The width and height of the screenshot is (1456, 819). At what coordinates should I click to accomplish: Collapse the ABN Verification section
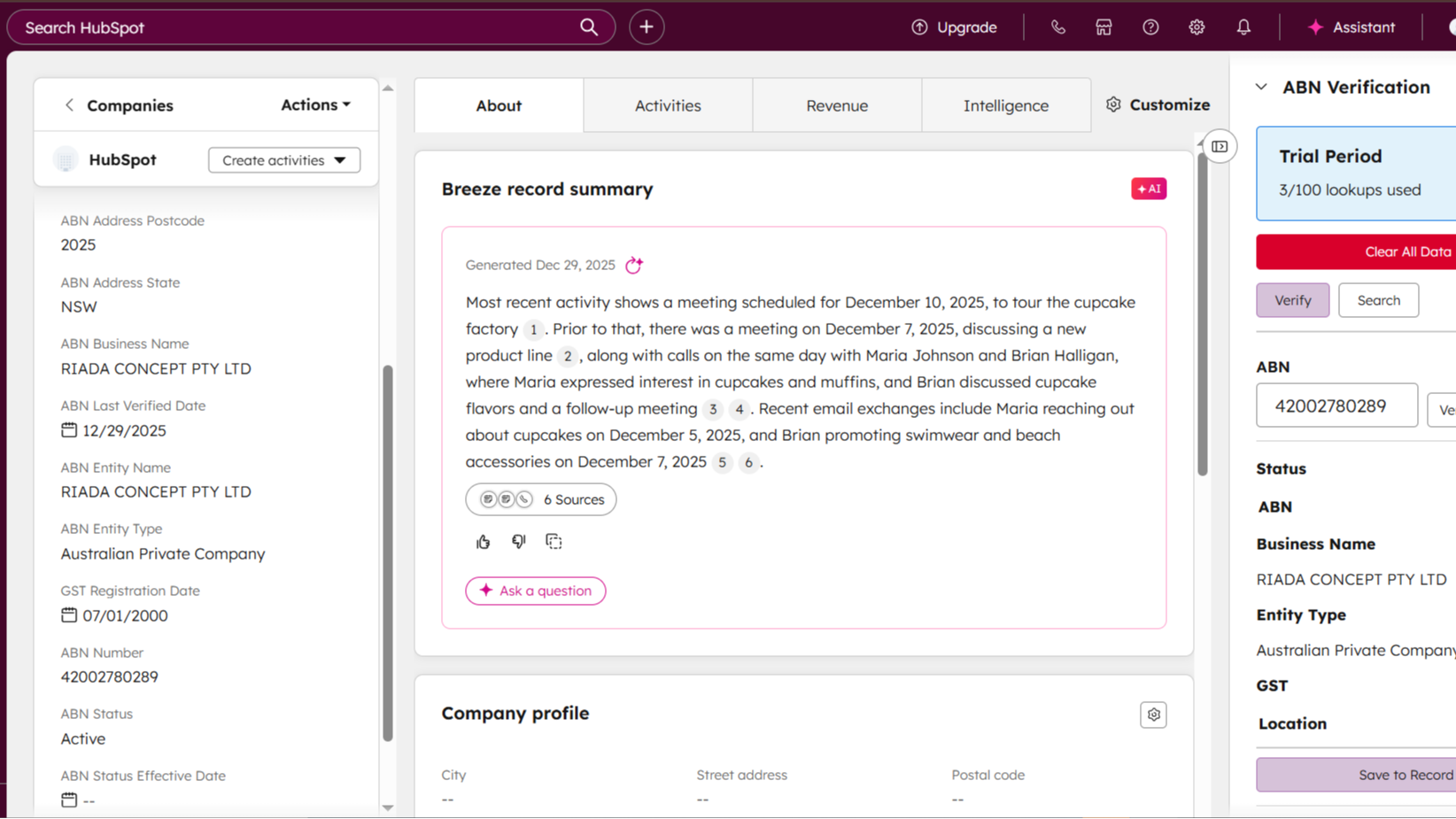(1261, 87)
